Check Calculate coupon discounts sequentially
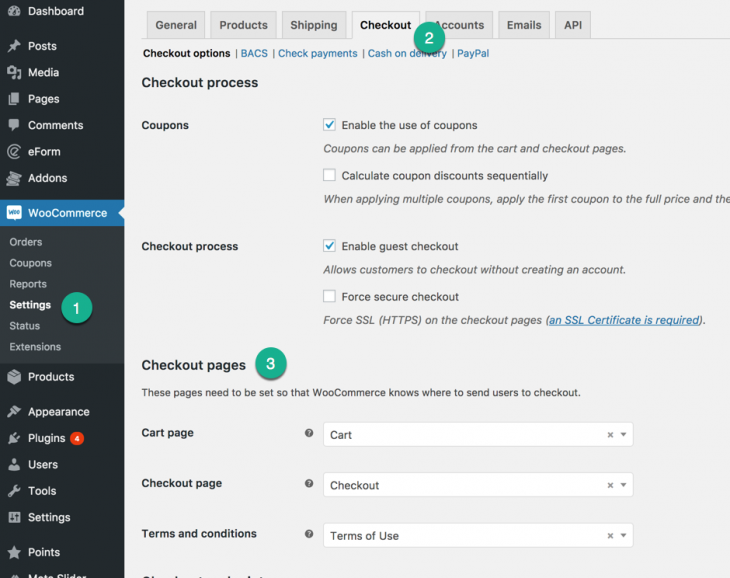Viewport: 730px width, 578px height. coord(329,175)
